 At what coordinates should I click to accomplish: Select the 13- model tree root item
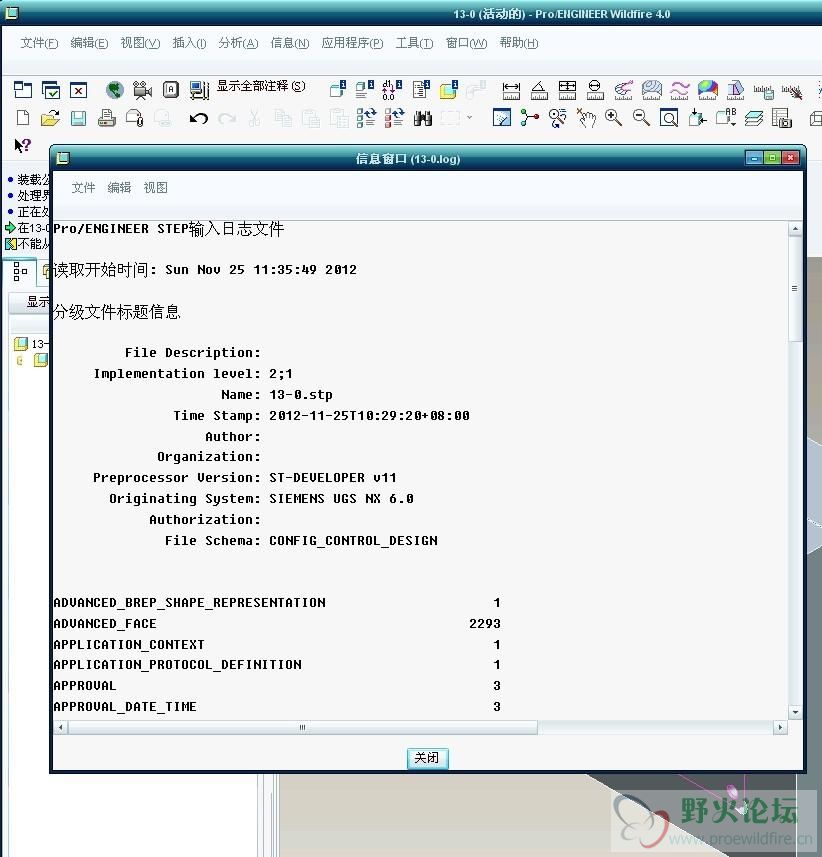32,344
